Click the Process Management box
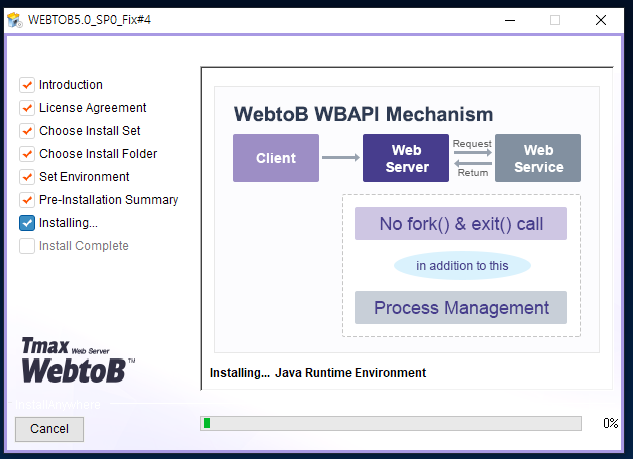The width and height of the screenshot is (633, 459). 461,308
